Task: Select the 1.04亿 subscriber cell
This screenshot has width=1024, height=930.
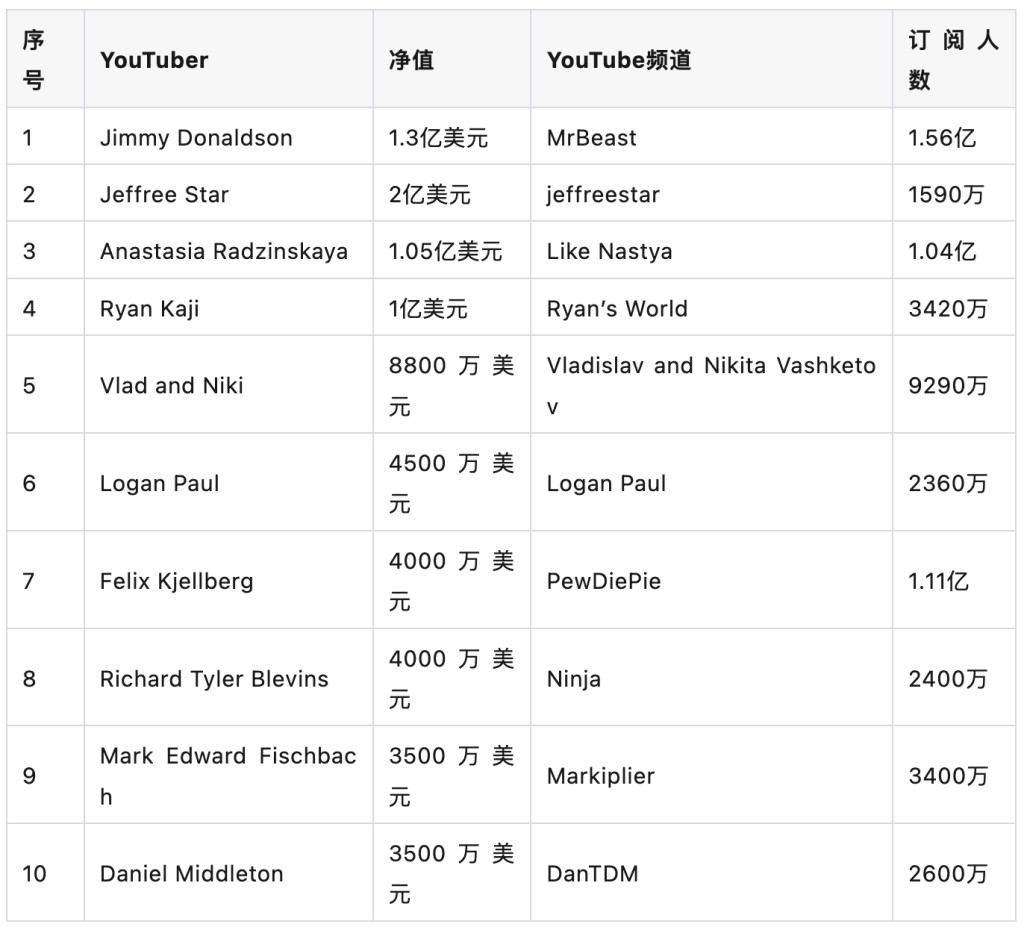Action: click(x=954, y=250)
